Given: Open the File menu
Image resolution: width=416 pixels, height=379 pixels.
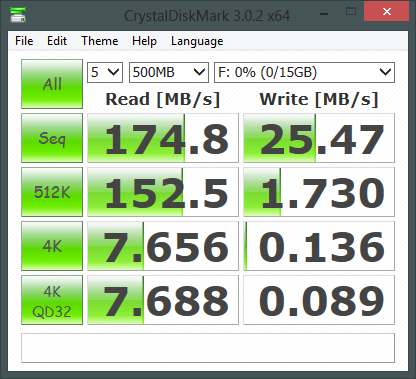Looking at the screenshot, I should tap(24, 41).
